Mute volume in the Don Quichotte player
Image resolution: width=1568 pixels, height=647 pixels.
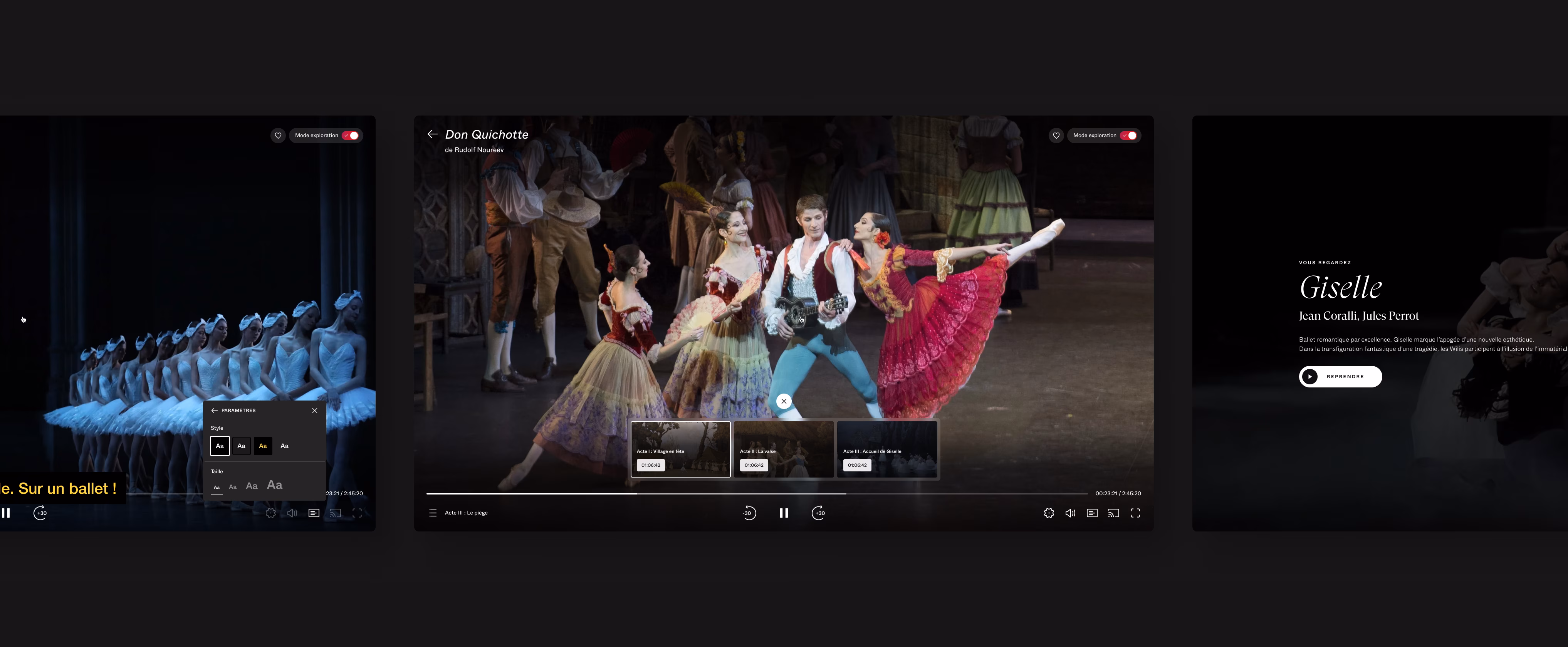(1070, 513)
